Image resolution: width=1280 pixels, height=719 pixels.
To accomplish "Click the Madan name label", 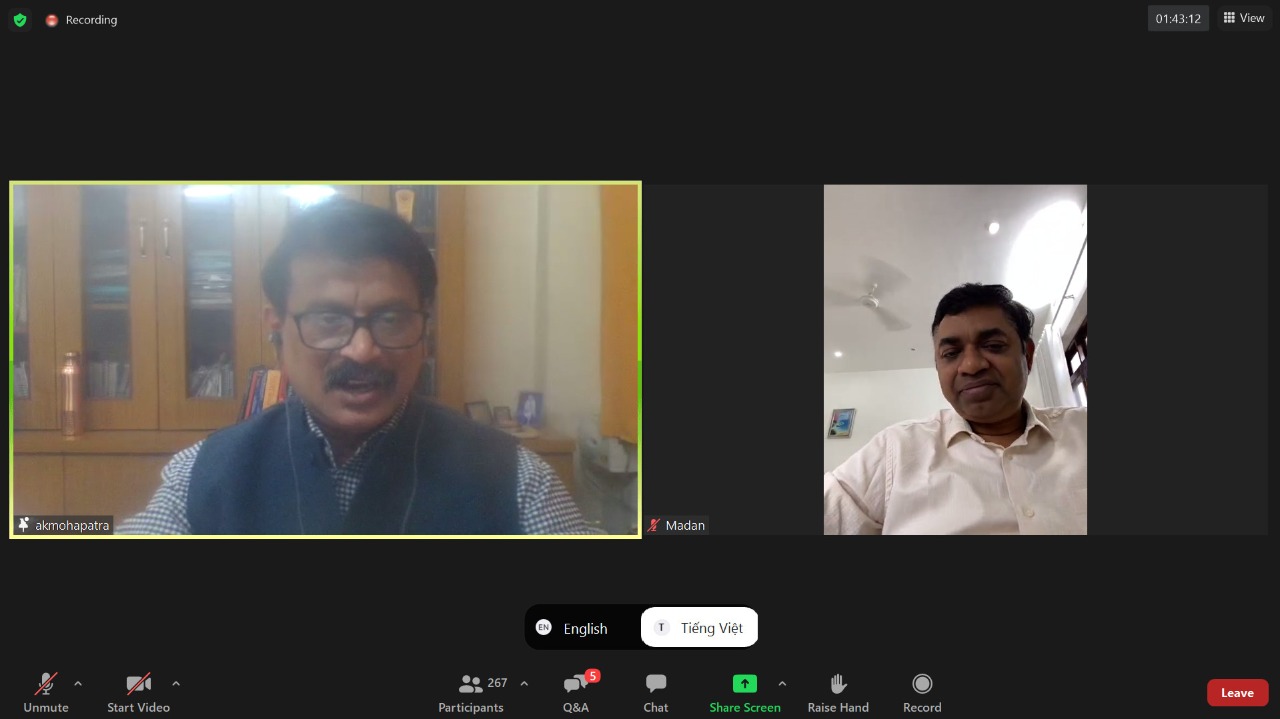I will coord(685,525).
